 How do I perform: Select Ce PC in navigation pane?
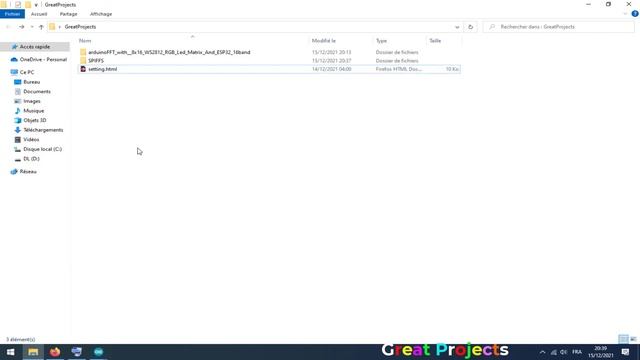point(27,72)
